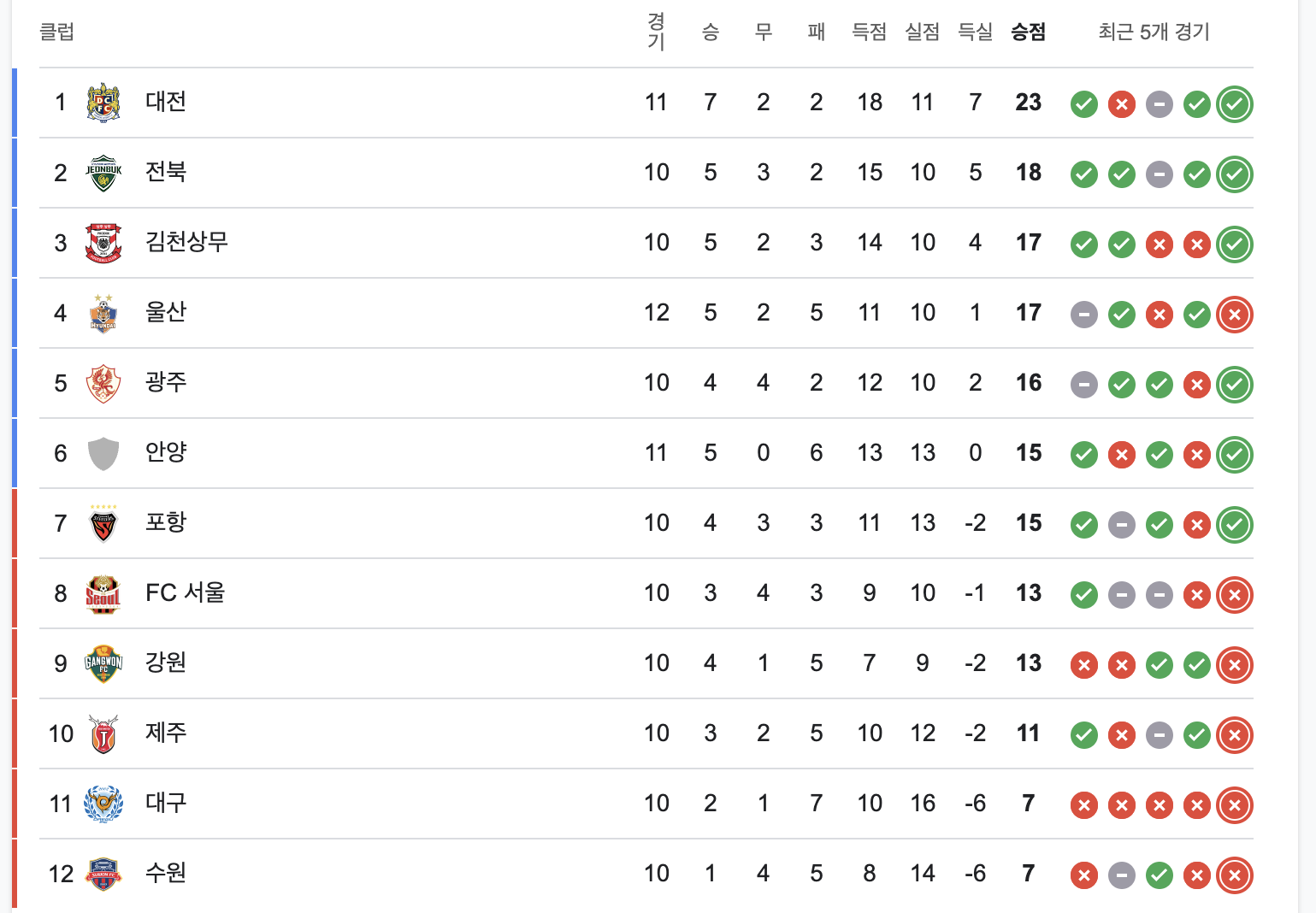This screenshot has width=1316, height=913.
Task: Click the 강원 Gangwon crest icon
Action: click(x=103, y=663)
